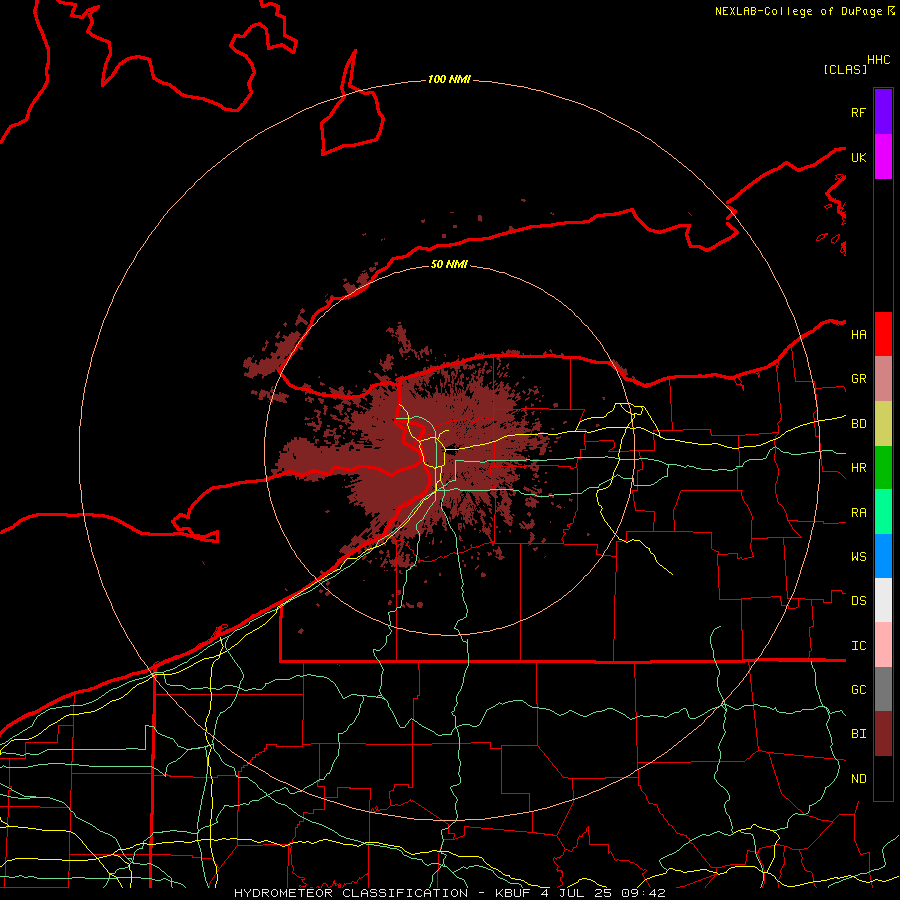Click the RA mint-green legend color swatch
900x900 pixels.
(x=883, y=512)
